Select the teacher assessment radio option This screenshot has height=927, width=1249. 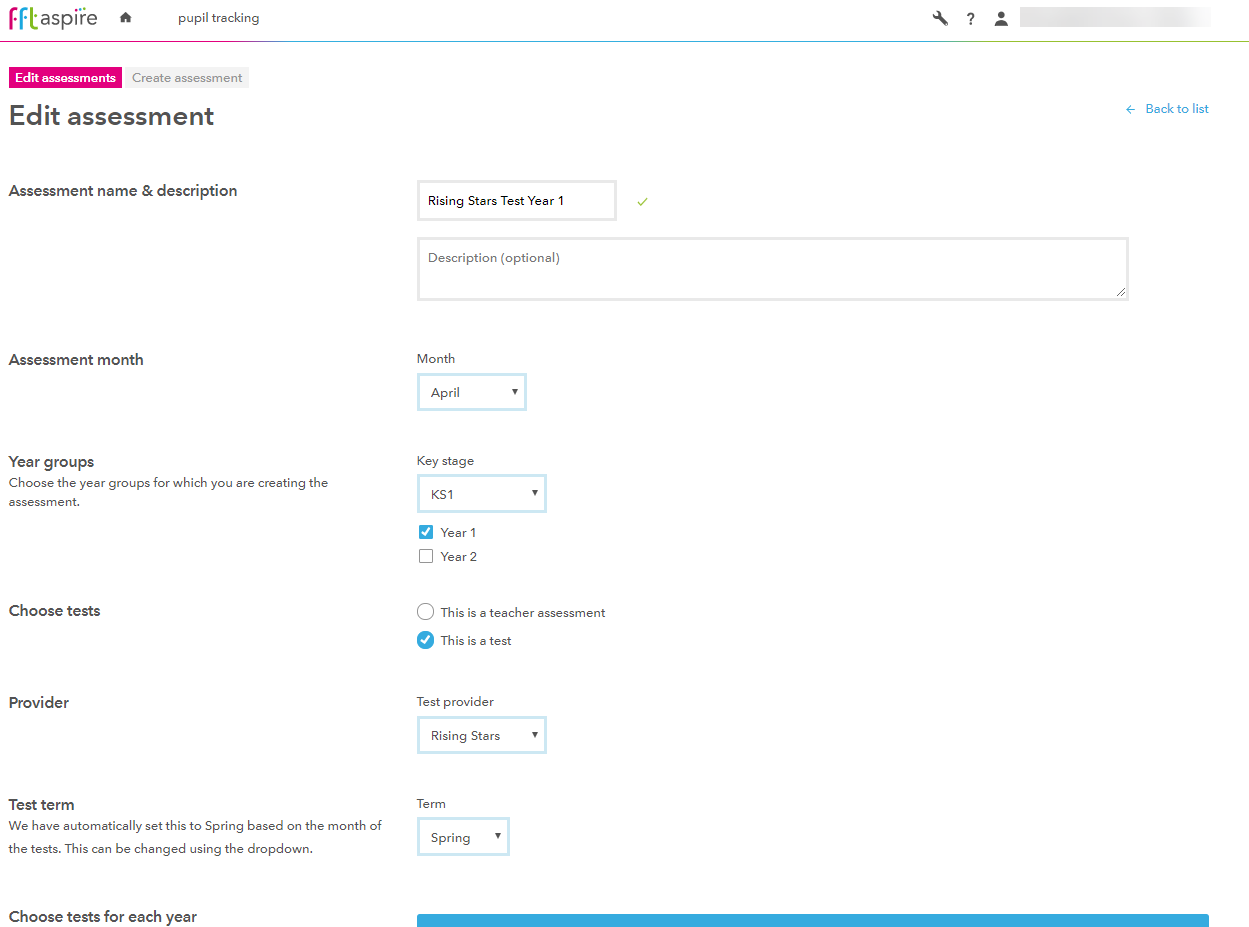(x=425, y=611)
